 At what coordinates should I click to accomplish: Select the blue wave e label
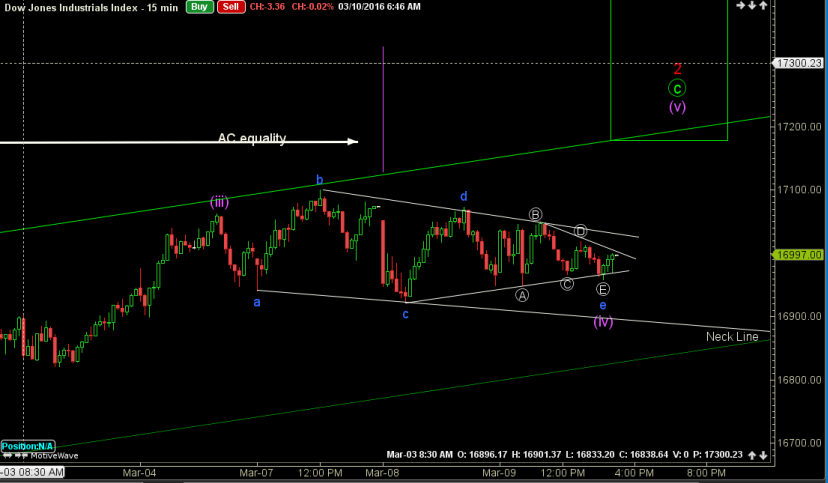pos(603,305)
